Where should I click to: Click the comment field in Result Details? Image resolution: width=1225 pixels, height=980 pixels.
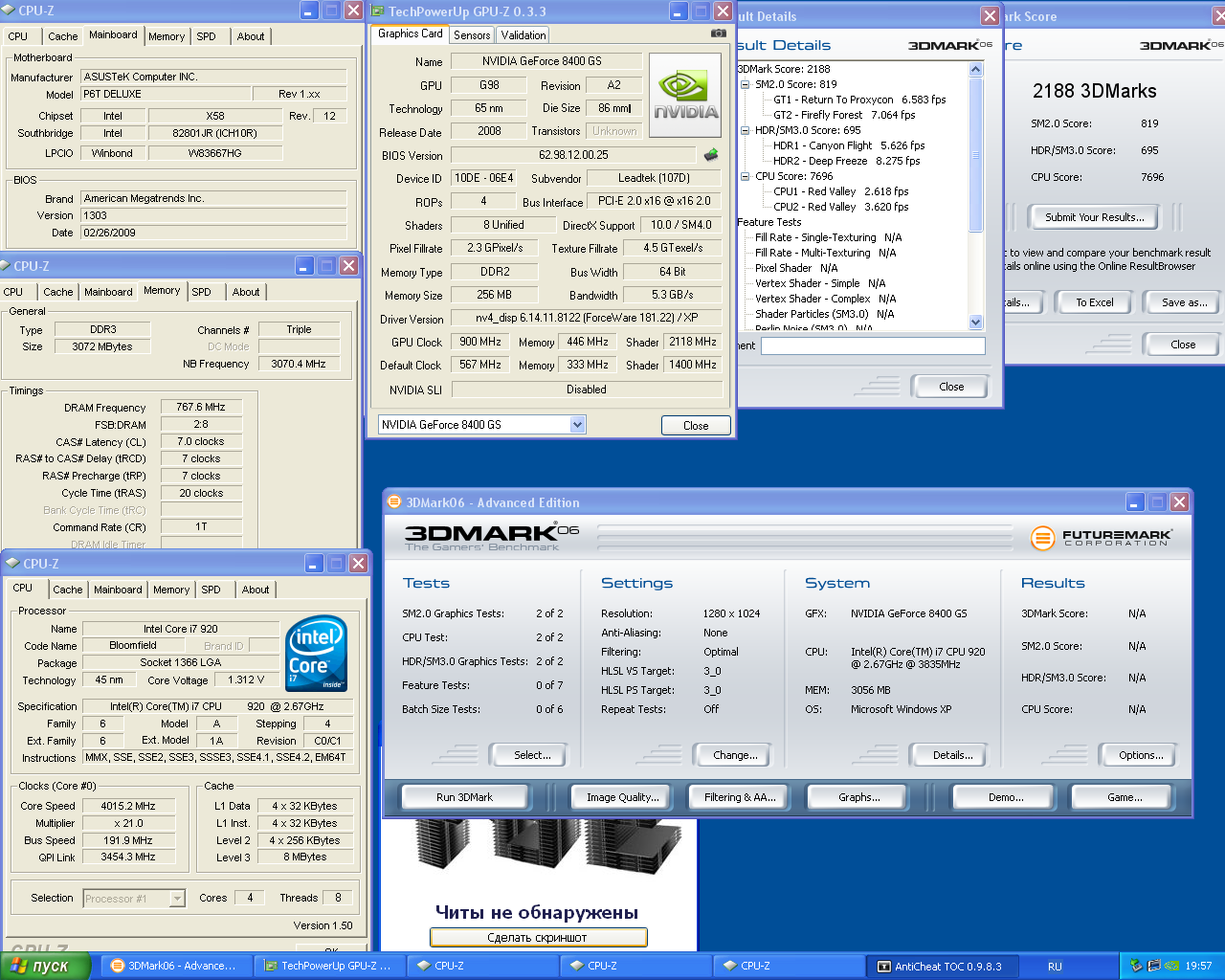[873, 345]
